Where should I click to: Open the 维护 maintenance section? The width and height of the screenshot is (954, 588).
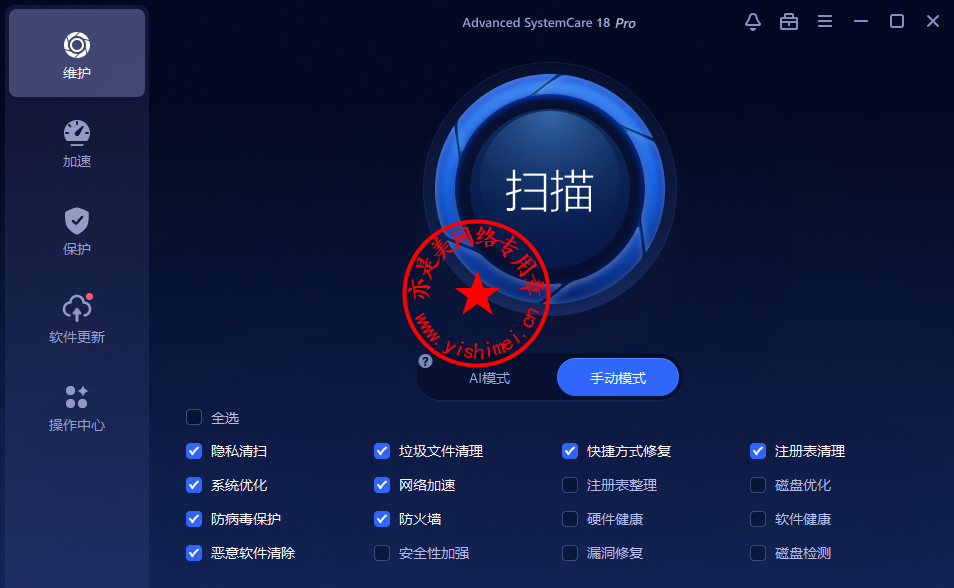77,54
